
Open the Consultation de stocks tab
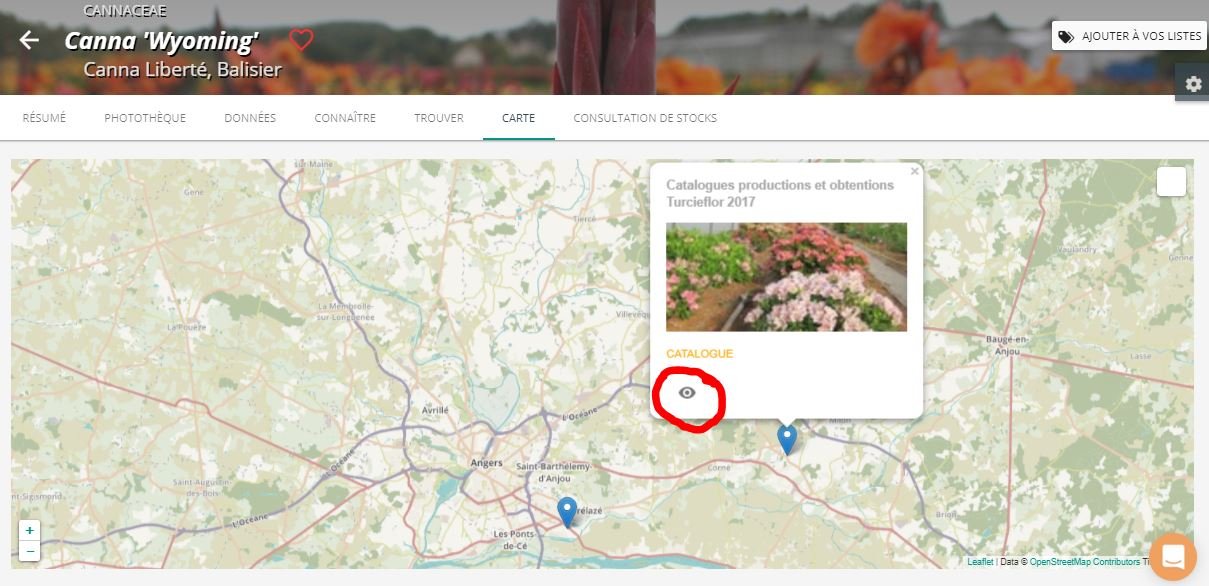[x=645, y=118]
